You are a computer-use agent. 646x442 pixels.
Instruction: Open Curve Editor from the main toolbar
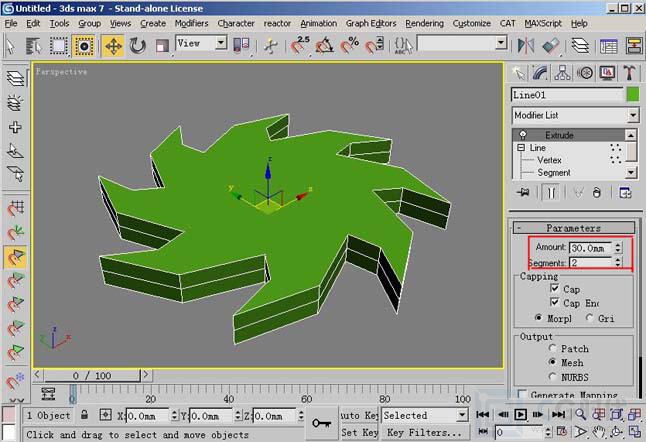click(x=609, y=46)
